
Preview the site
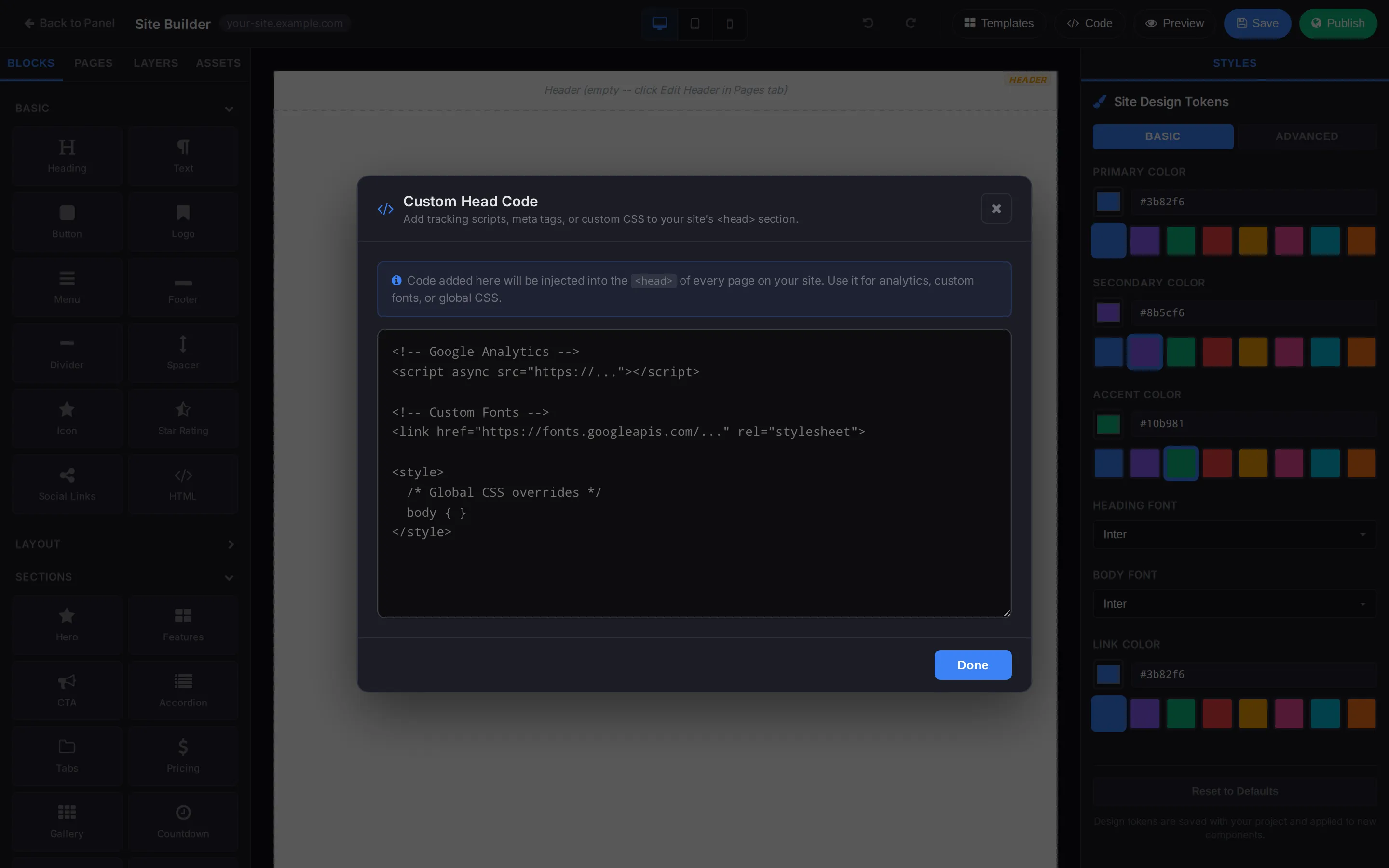pos(1174,24)
